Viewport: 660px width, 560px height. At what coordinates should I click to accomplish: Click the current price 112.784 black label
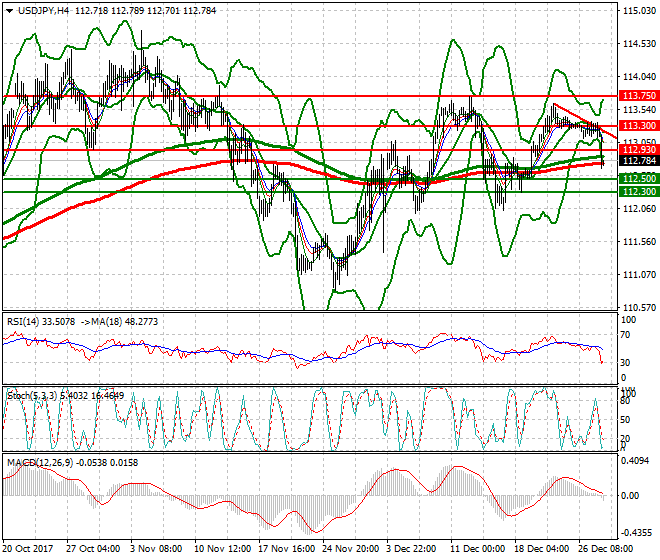[638, 160]
